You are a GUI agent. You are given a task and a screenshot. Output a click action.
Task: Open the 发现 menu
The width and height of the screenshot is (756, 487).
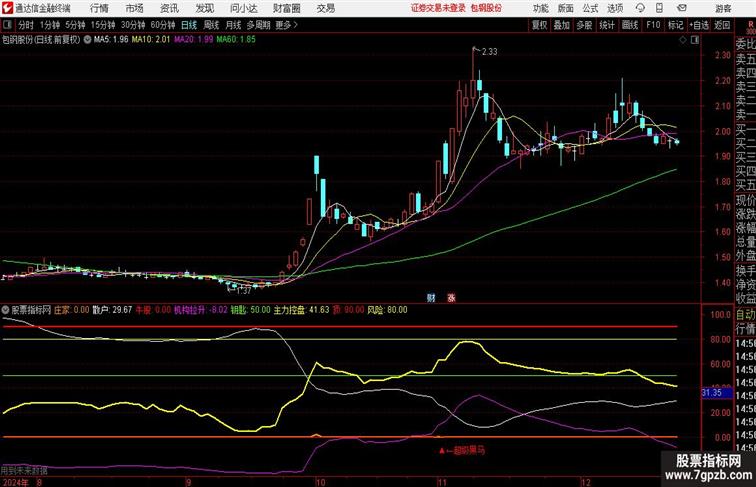tap(204, 8)
